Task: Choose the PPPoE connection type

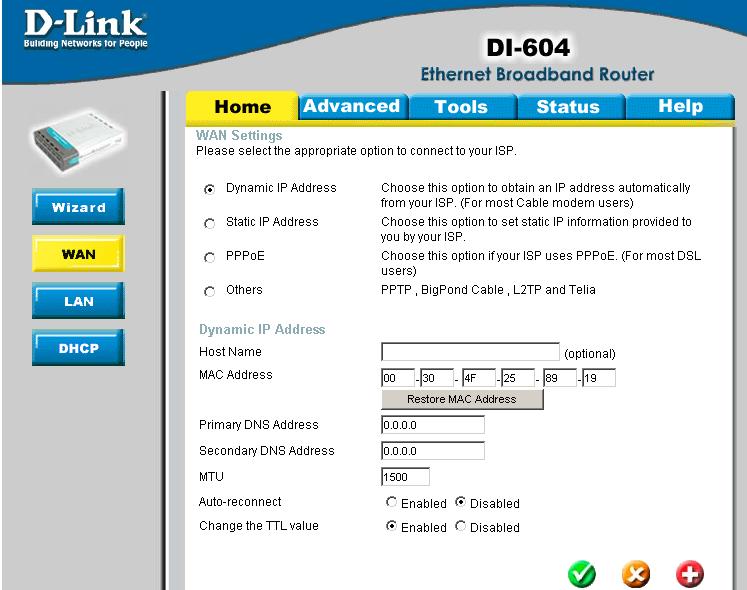Action: point(209,257)
